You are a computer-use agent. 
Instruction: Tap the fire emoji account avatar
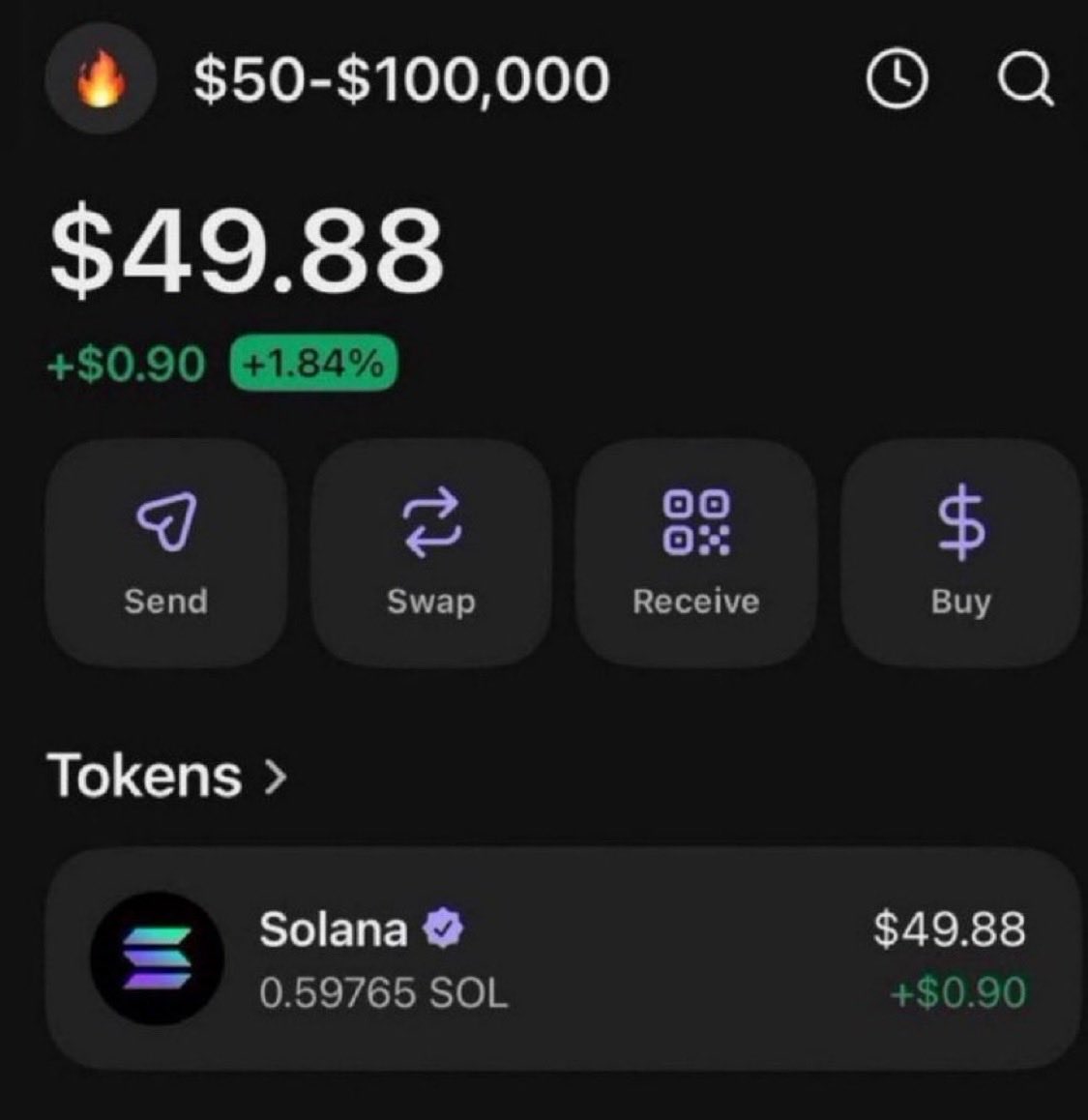coord(101,78)
